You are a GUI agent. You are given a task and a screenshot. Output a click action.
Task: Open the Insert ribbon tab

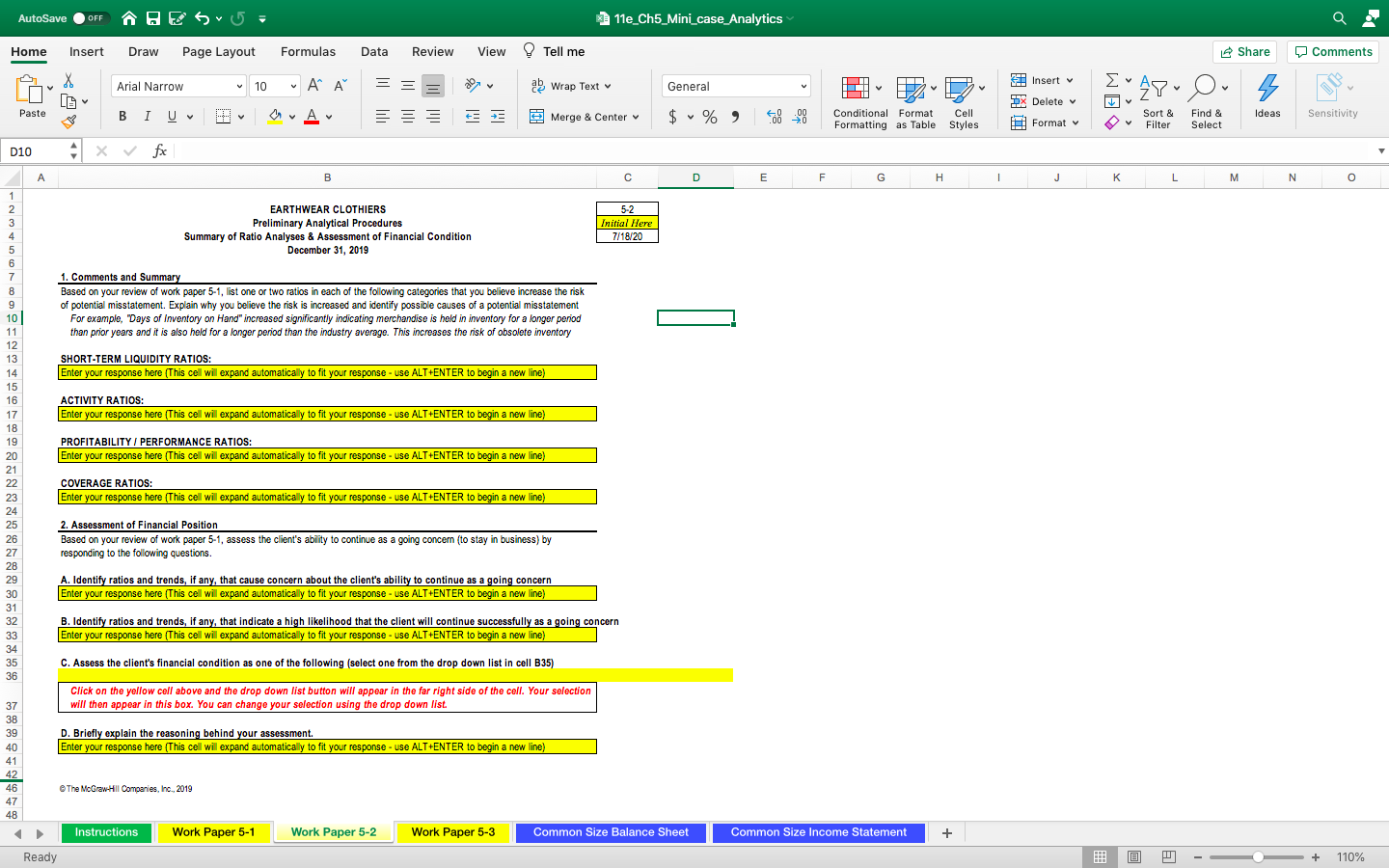(87, 52)
